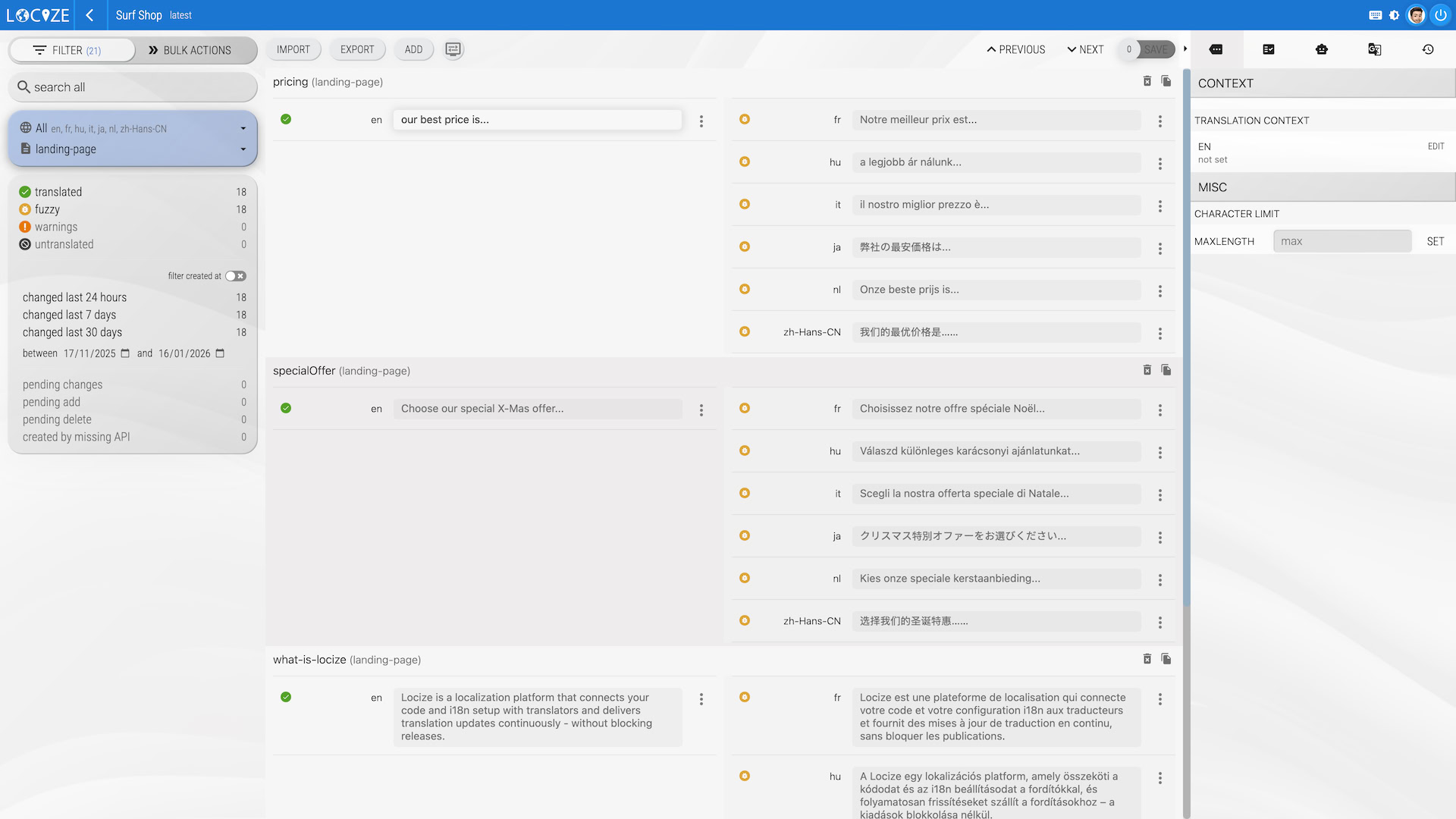Expand the landing-page namespace dropdown

tap(243, 149)
